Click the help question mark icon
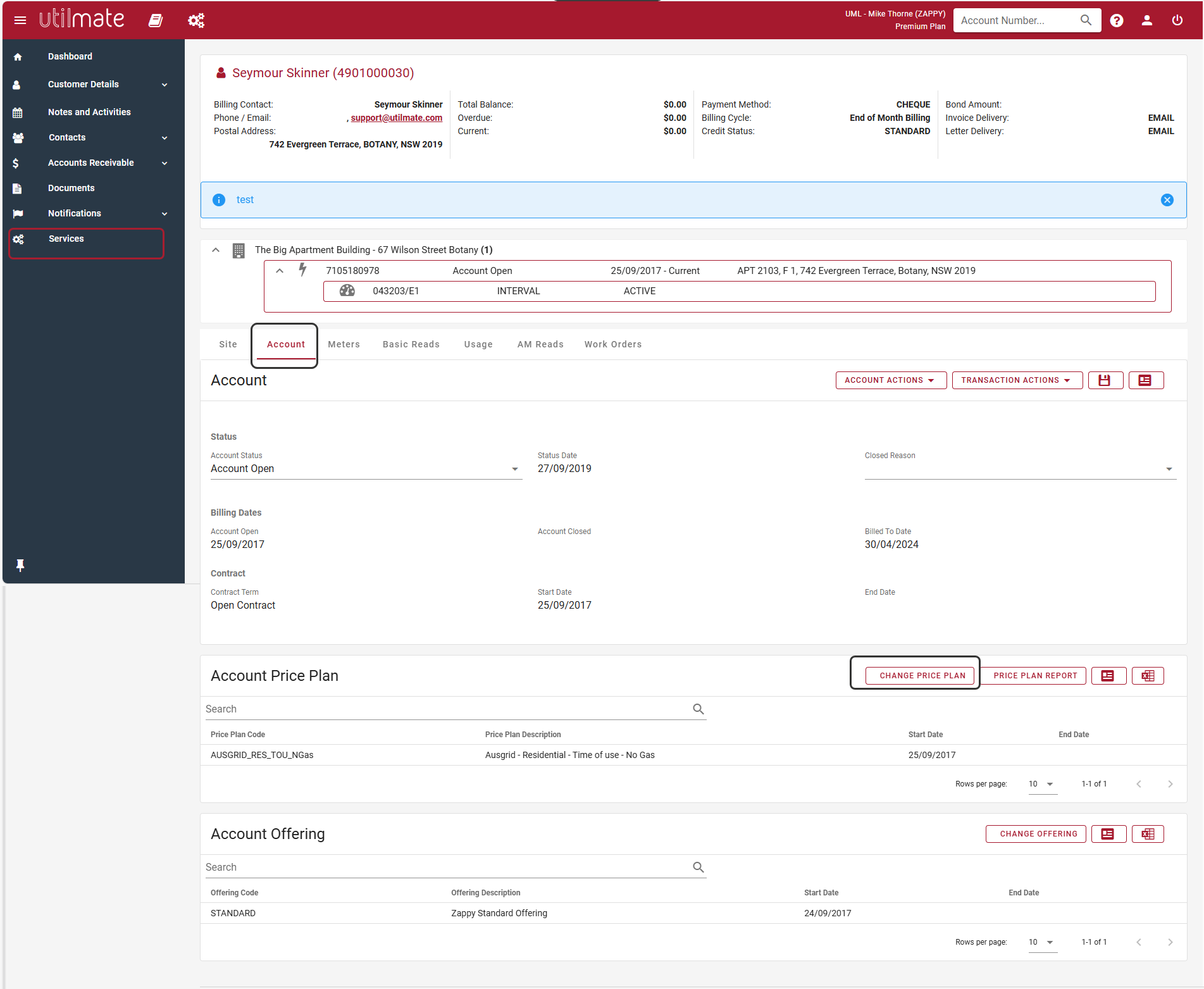 pos(1117,20)
